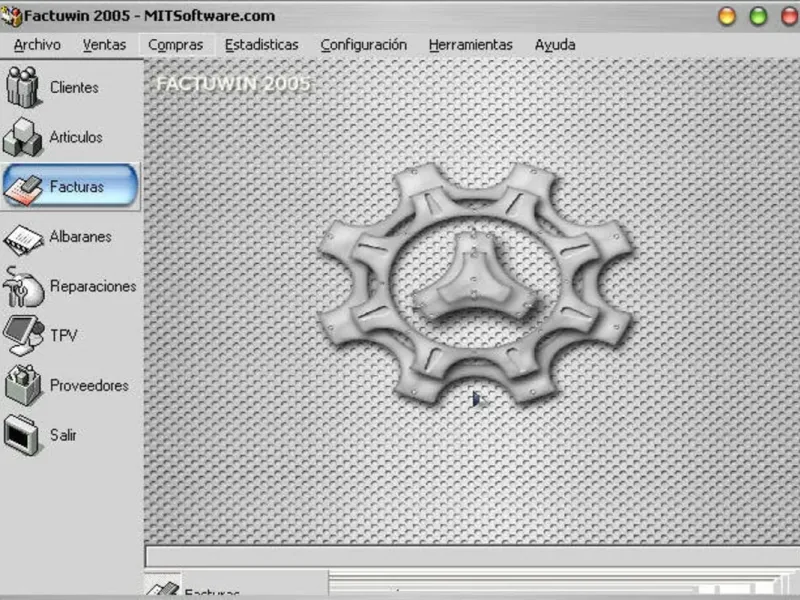Screen dimensions: 800x600
Task: Select the Facturas invoice icon
Action: click(x=22, y=191)
